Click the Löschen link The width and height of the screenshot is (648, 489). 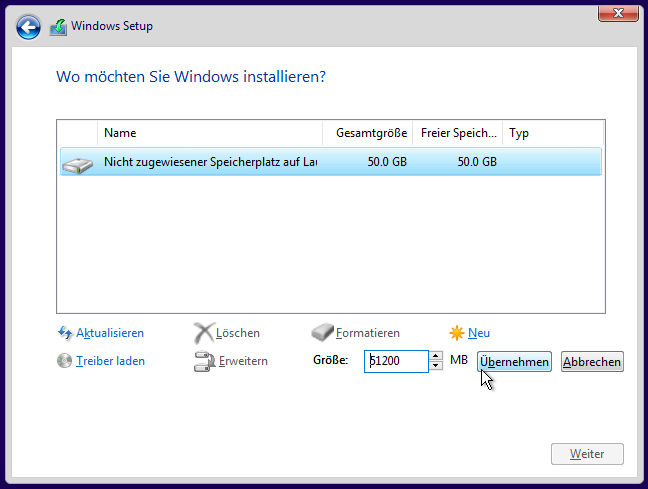(x=238, y=333)
